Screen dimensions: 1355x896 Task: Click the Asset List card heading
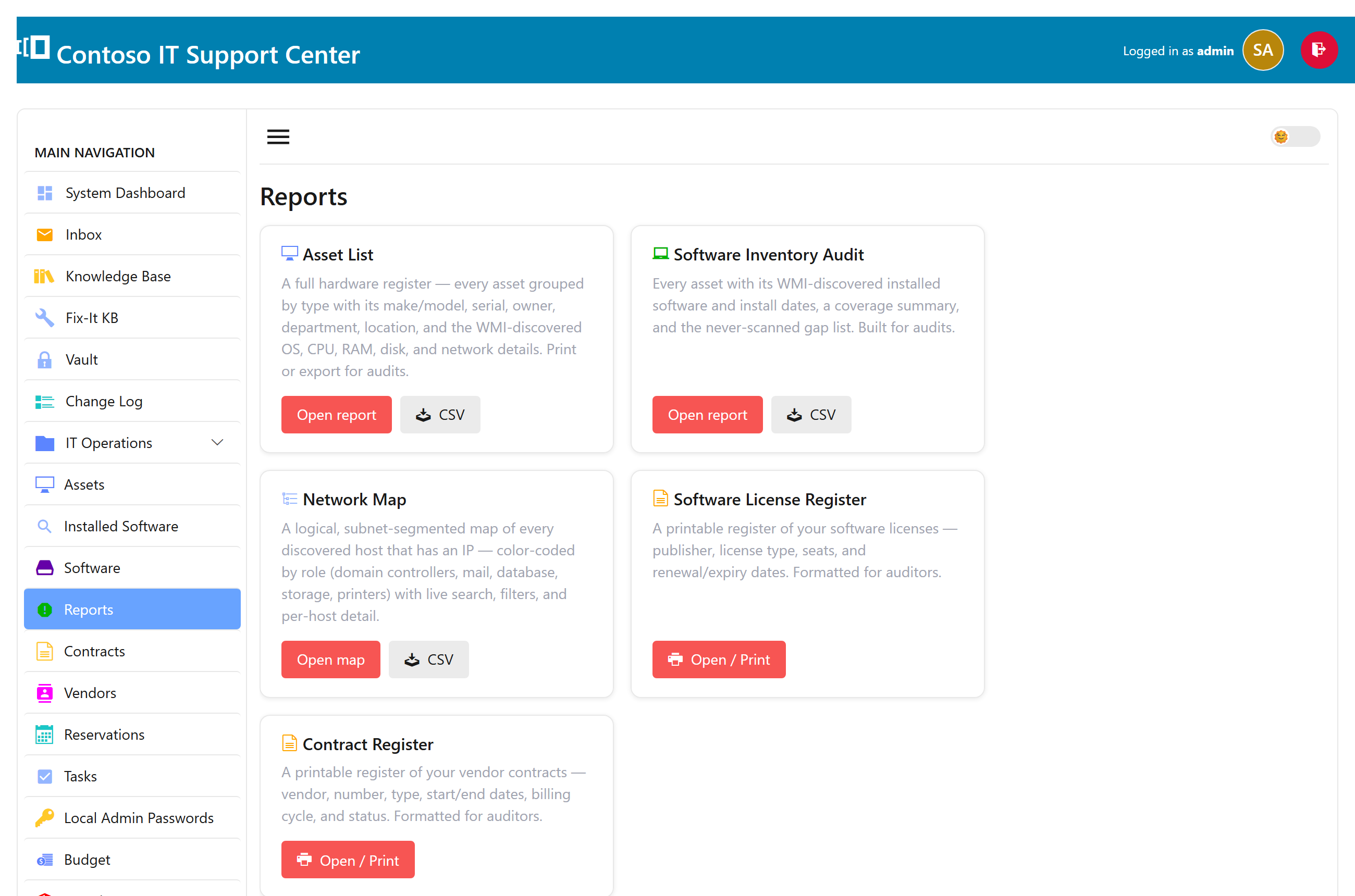(x=338, y=255)
